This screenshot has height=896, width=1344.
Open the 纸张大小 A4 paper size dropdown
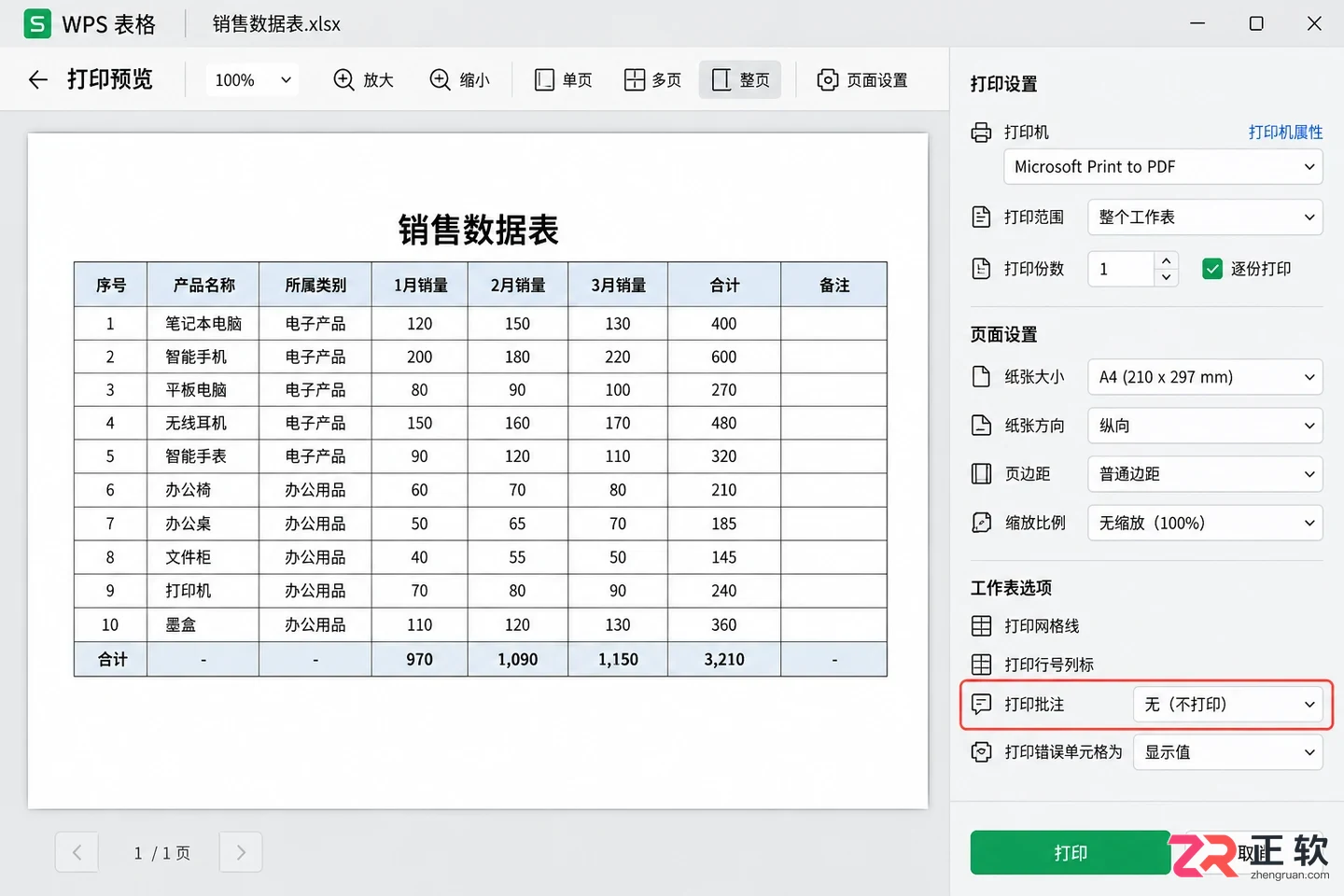pyautogui.click(x=1205, y=377)
